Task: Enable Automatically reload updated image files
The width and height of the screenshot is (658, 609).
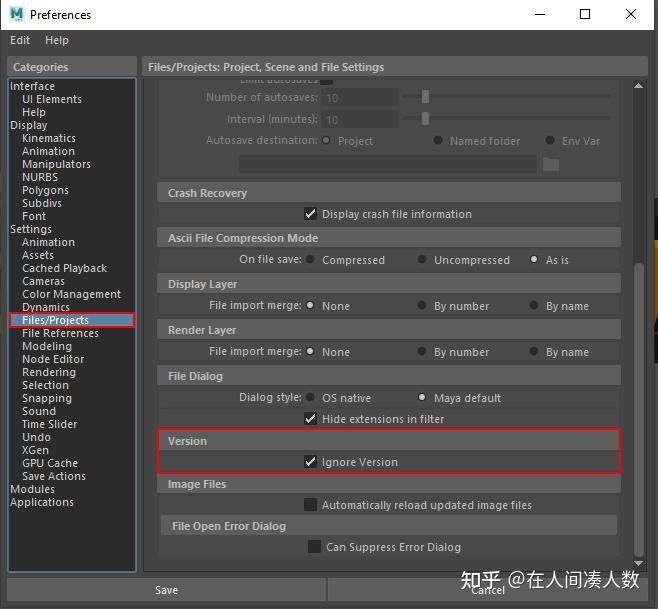Action: point(311,505)
